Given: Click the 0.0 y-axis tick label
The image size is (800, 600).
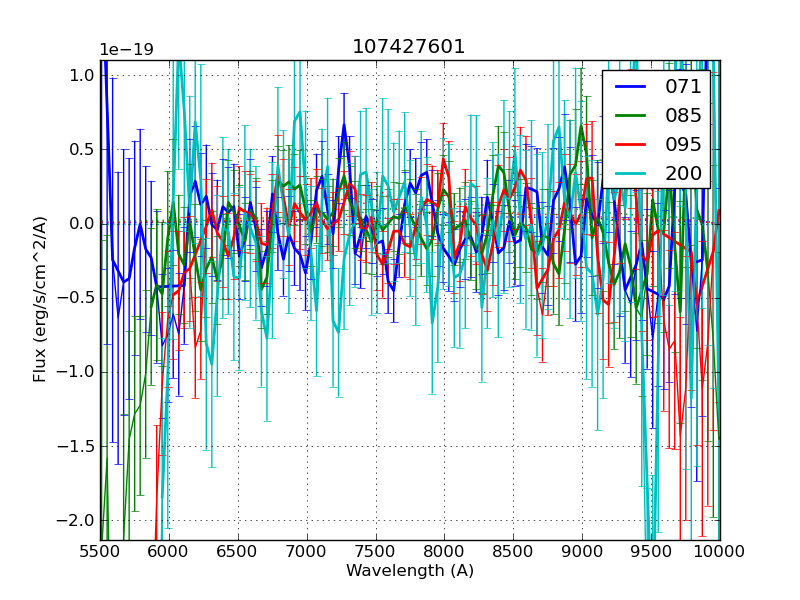Looking at the screenshot, I should pyautogui.click(x=82, y=223).
